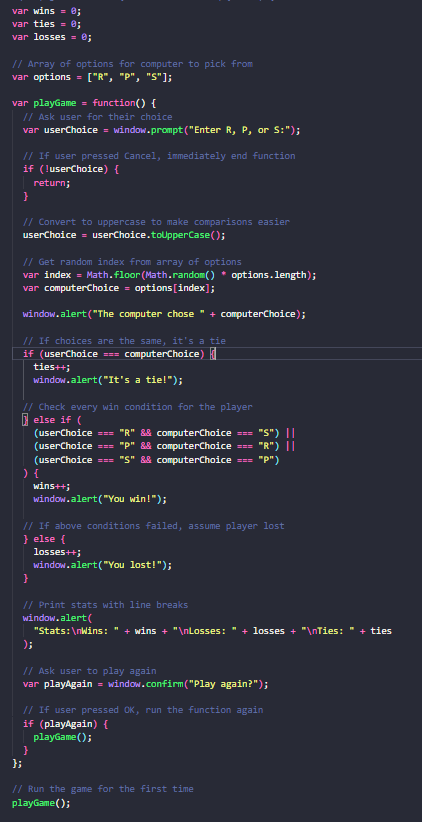
Task: Click the condition userChoice "P" and computerChoice "R"
Action: click(x=164, y=446)
